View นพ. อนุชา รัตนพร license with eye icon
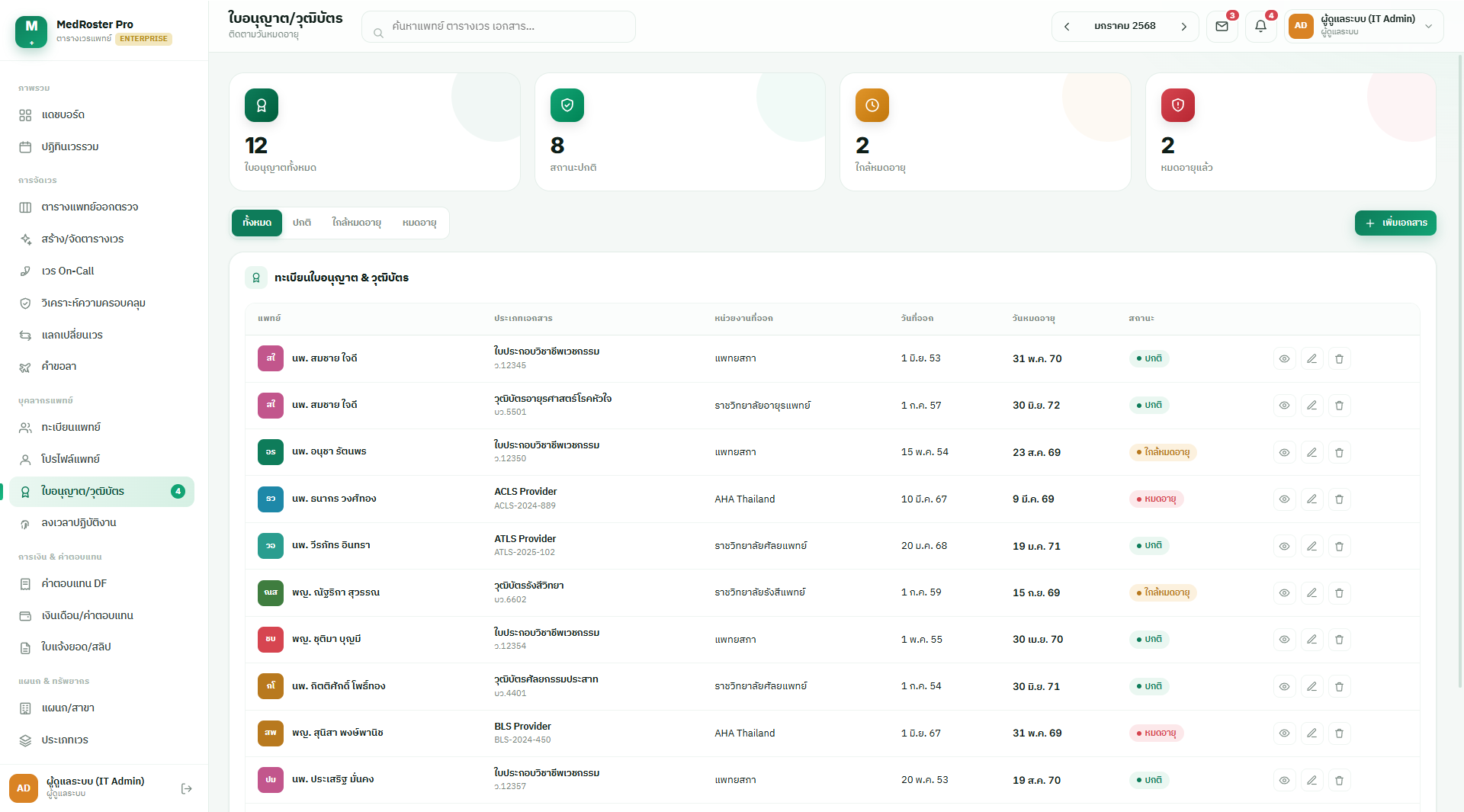The height and width of the screenshot is (812, 1464). (1284, 453)
